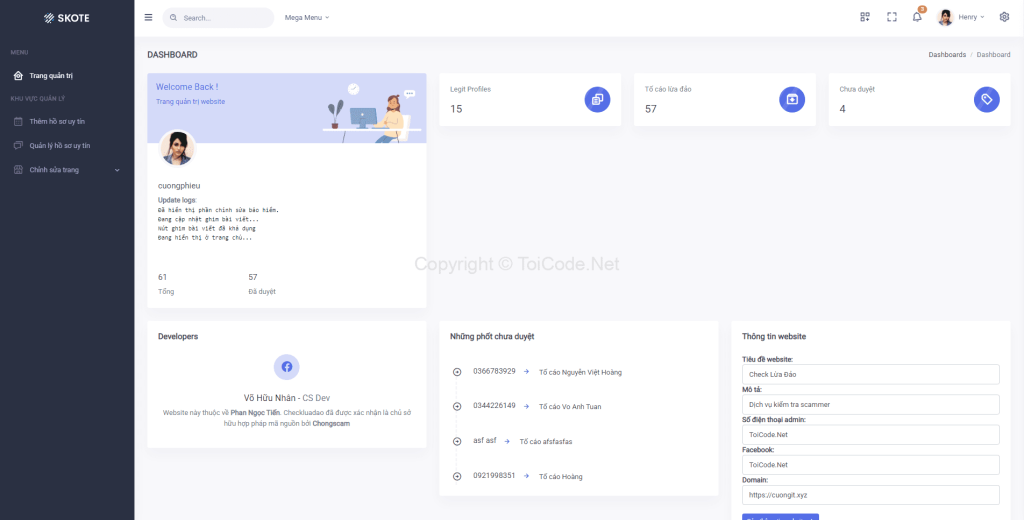Expand the Chỉnh sửa trang chevron
The width and height of the screenshot is (1024, 520).
tap(118, 170)
